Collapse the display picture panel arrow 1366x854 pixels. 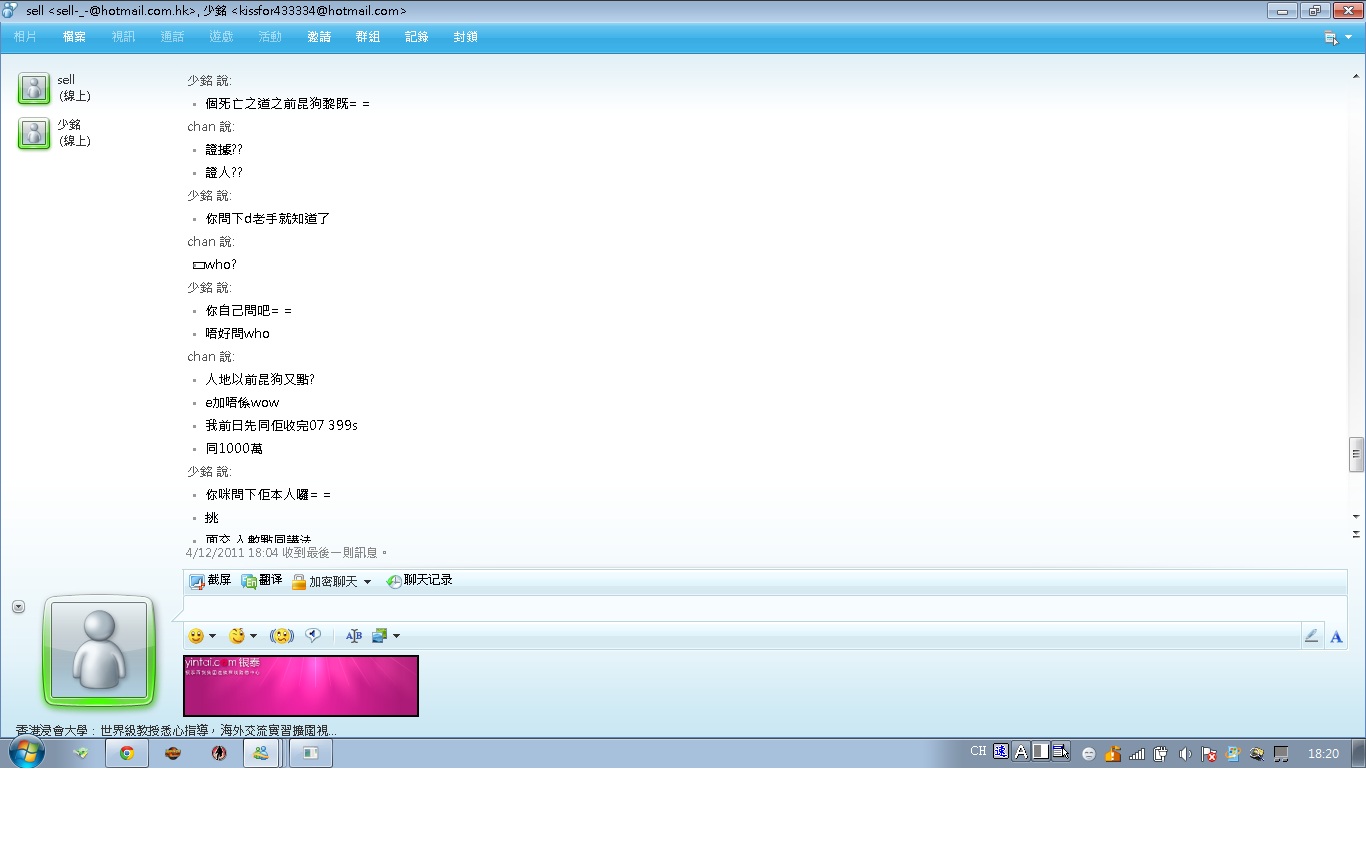pos(18,607)
